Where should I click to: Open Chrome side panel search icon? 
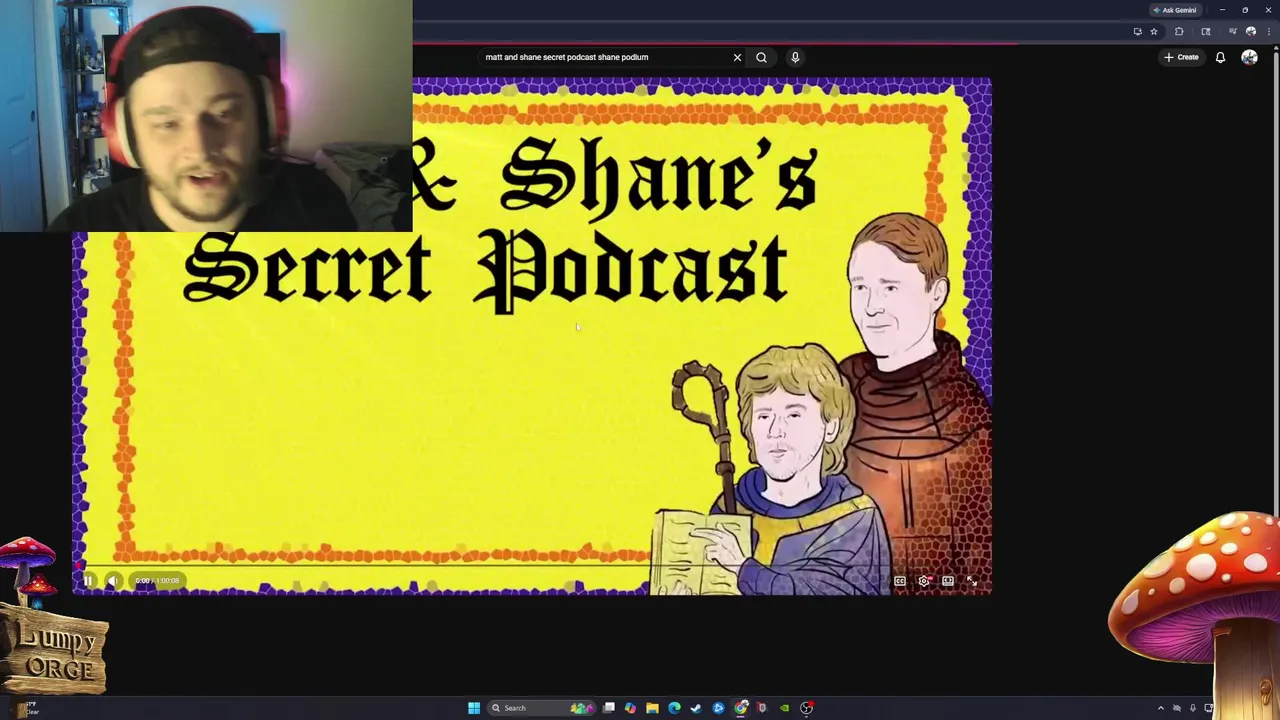[x=1206, y=31]
